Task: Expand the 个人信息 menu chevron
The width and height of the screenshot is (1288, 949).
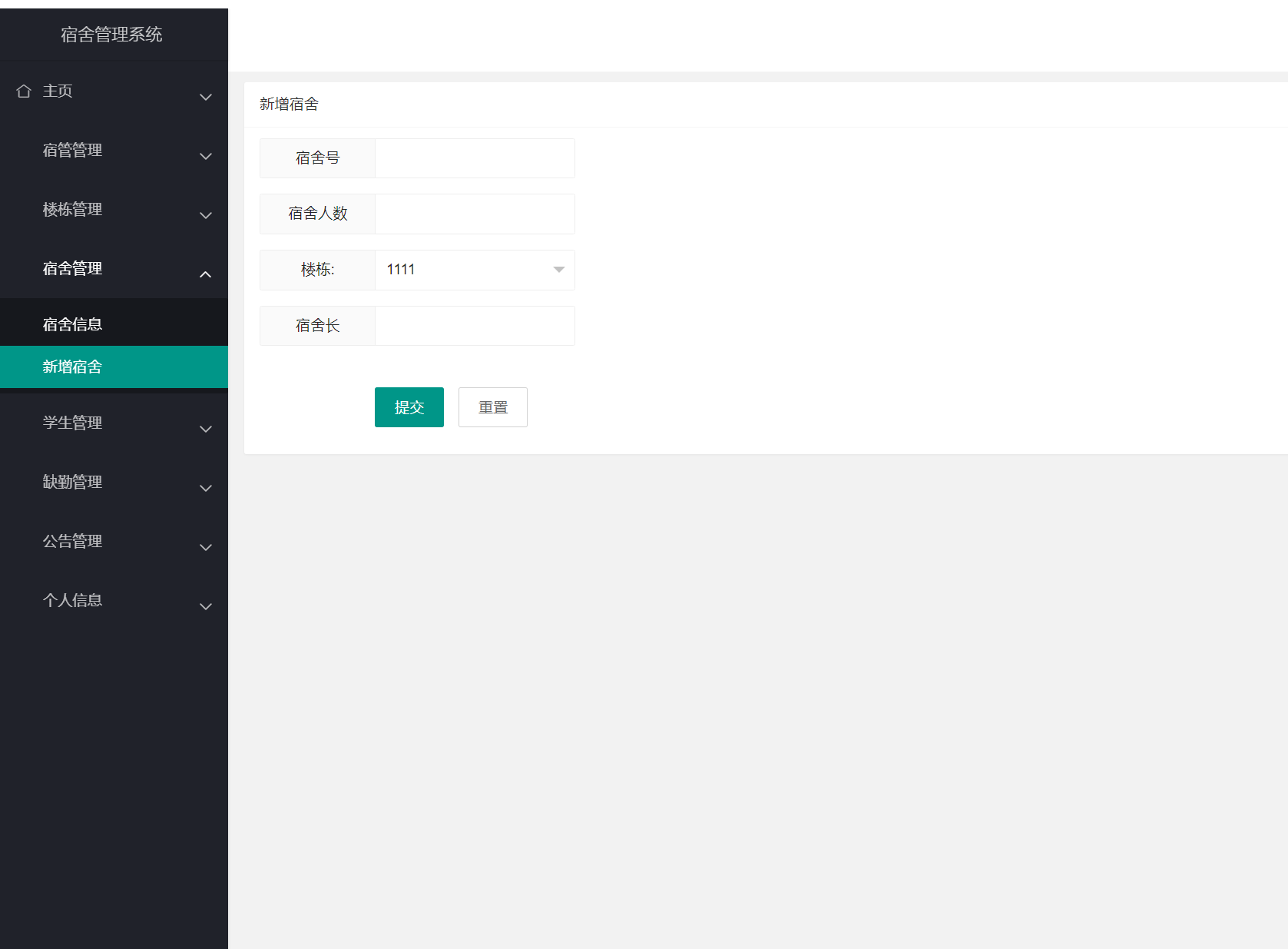Action: coord(206,606)
